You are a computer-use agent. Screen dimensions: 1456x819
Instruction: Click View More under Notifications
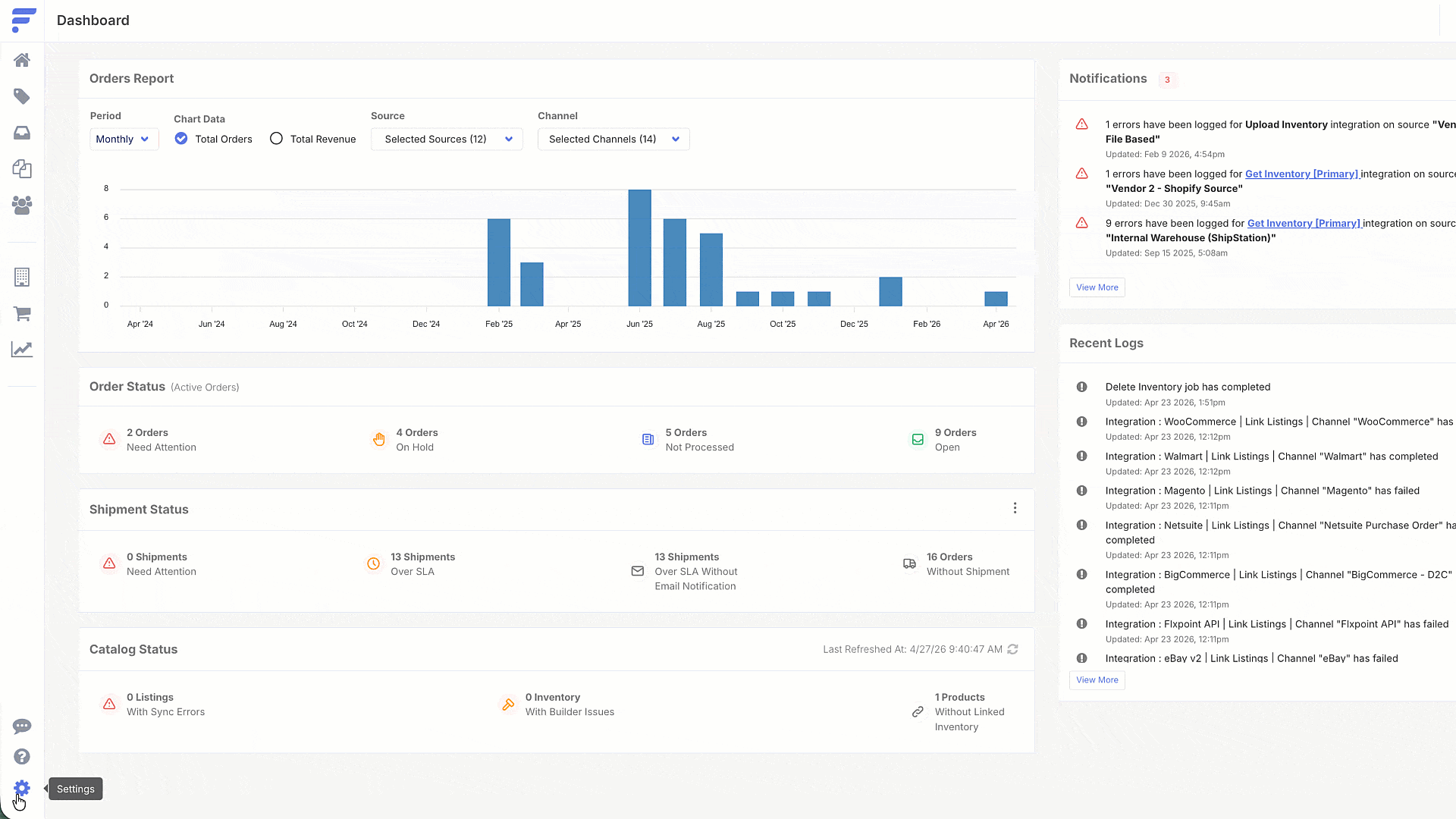1097,287
